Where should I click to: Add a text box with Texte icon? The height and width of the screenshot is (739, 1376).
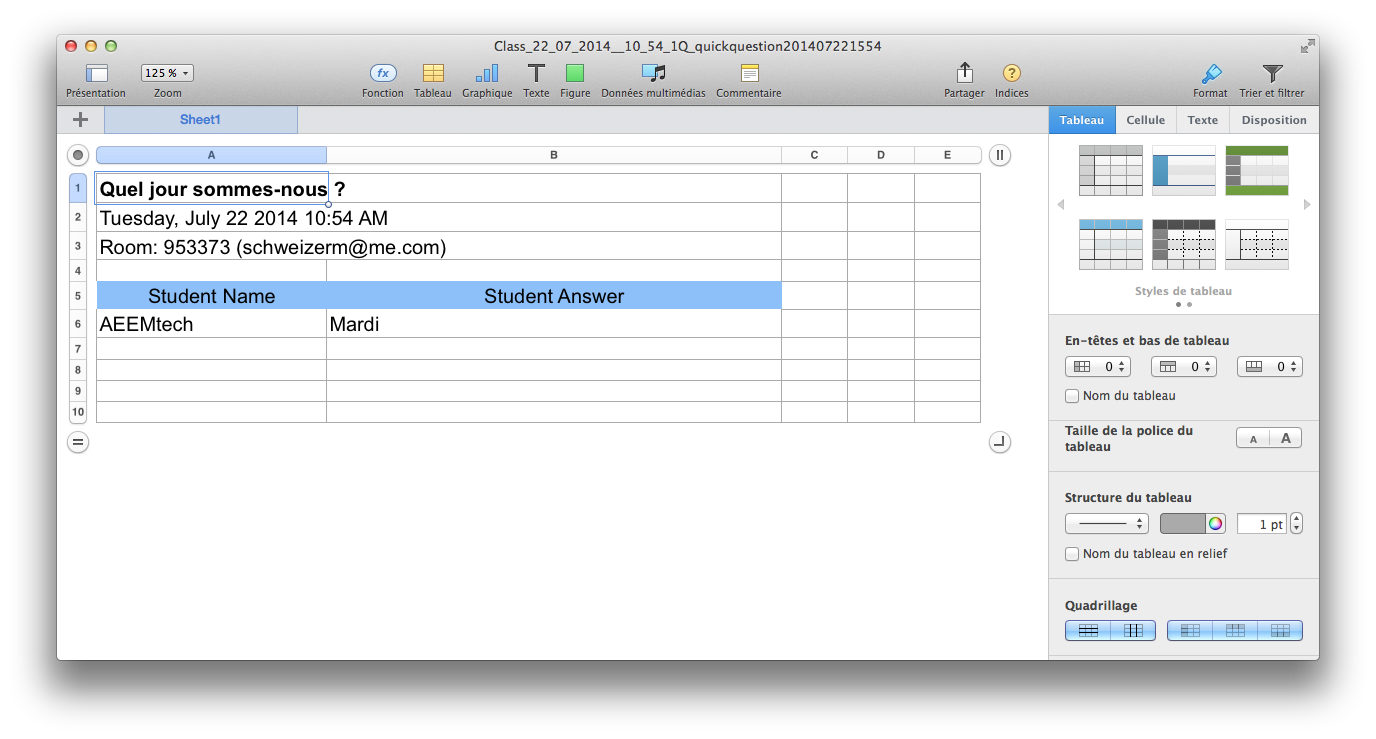536,73
